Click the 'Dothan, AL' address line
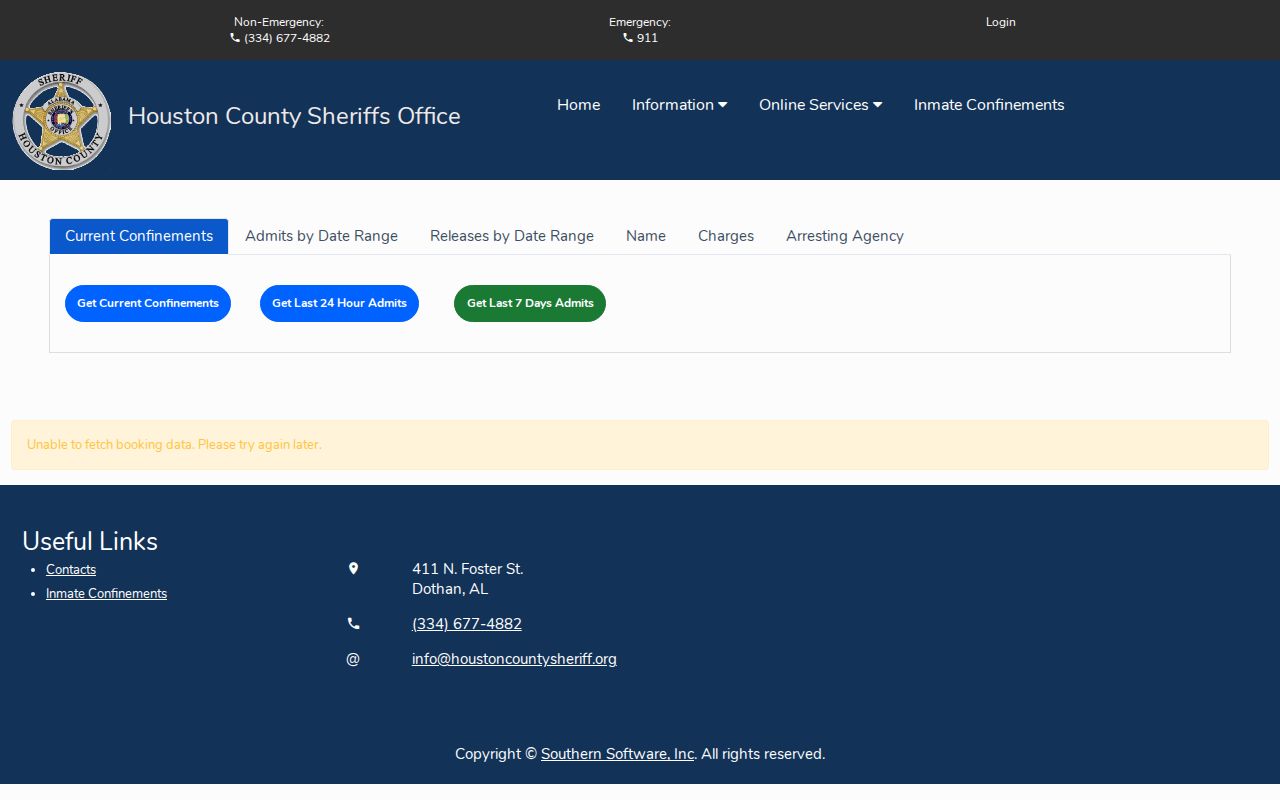This screenshot has height=800, width=1280. 450,589
